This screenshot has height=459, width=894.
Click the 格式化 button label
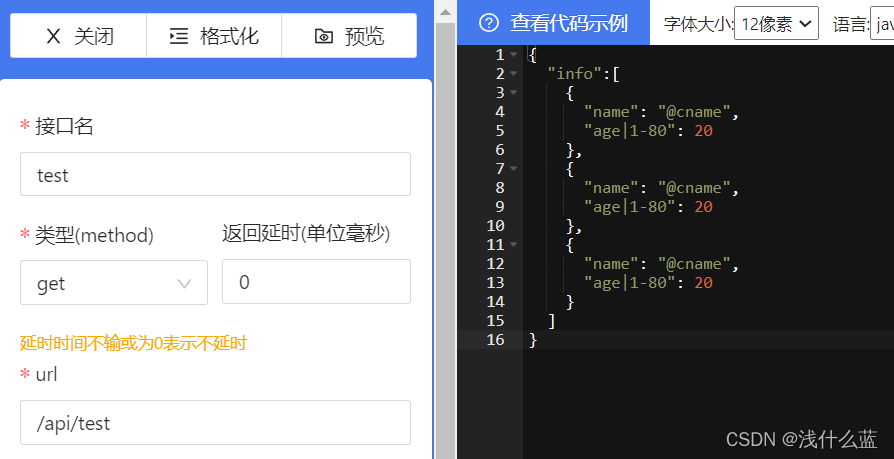[229, 36]
